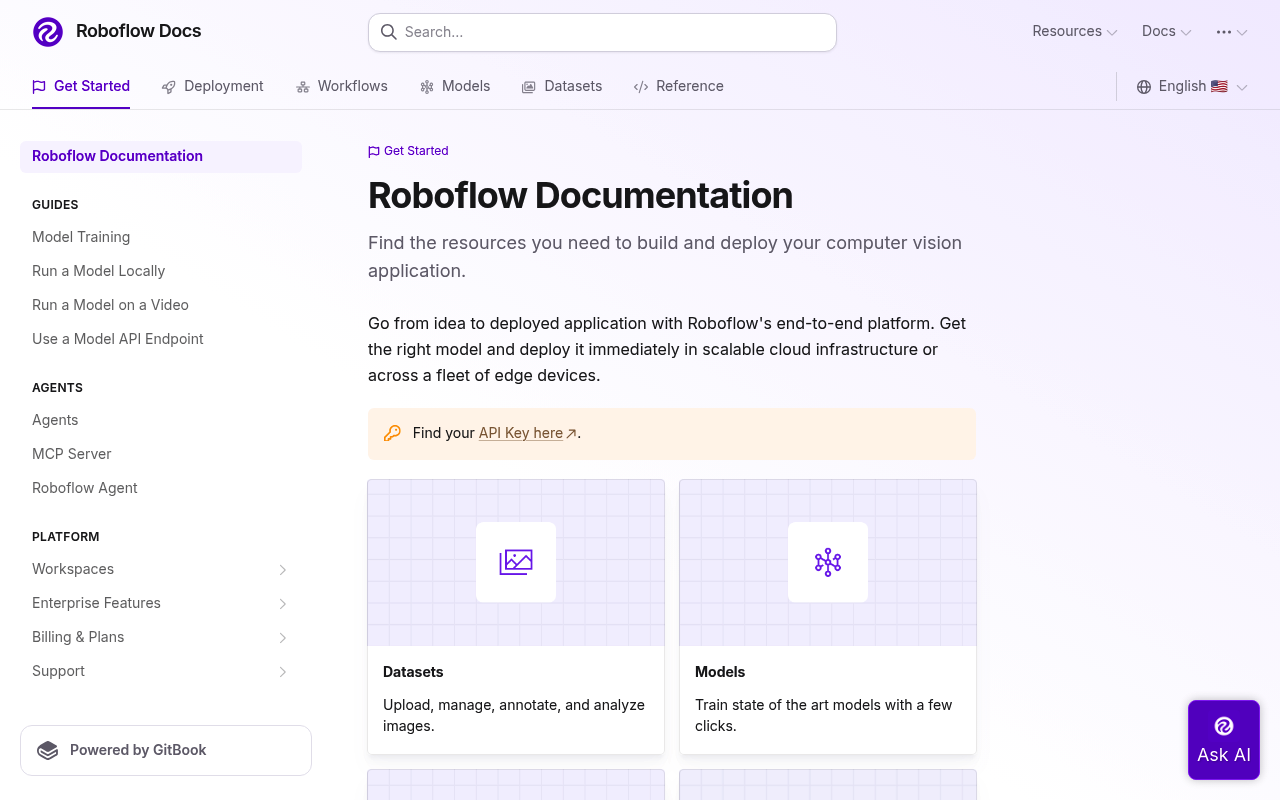Open the English language selector
The height and width of the screenshot is (800, 1280).
1192,87
